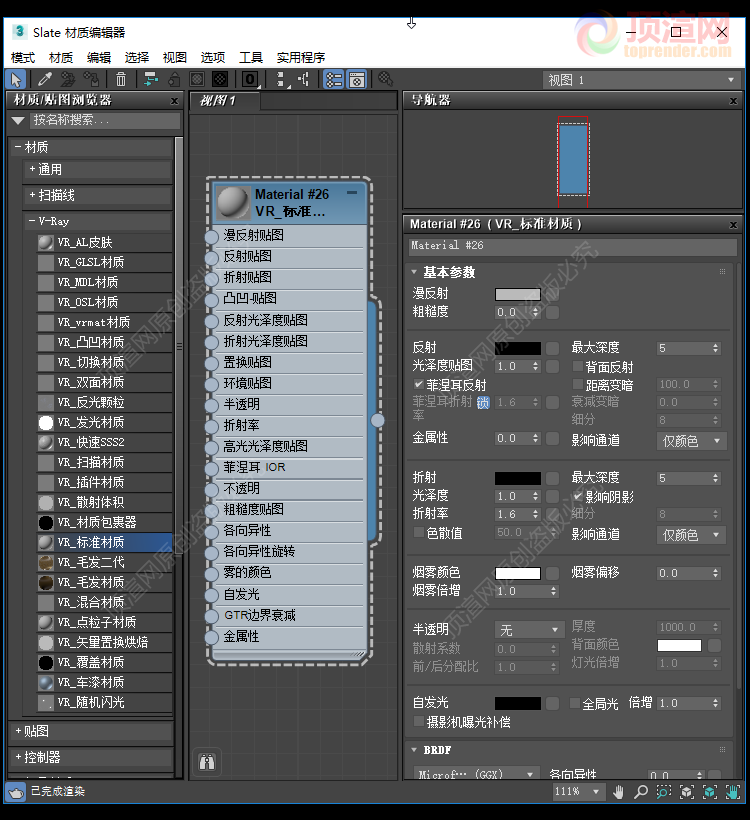
Task: Click the Material #26 sphere preview thumbnail
Action: 233,202
